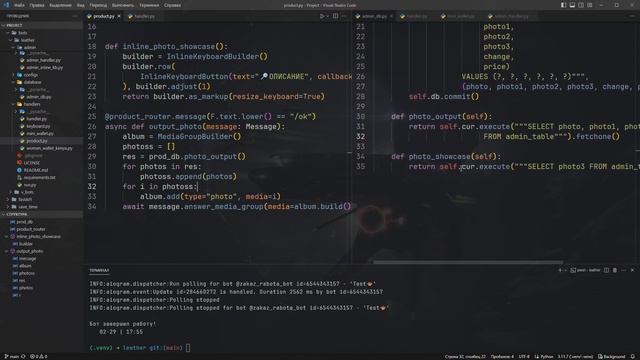Viewport: 640px width, 360px height.
Task: Close the admin_db.py tab
Action: tap(391, 16)
